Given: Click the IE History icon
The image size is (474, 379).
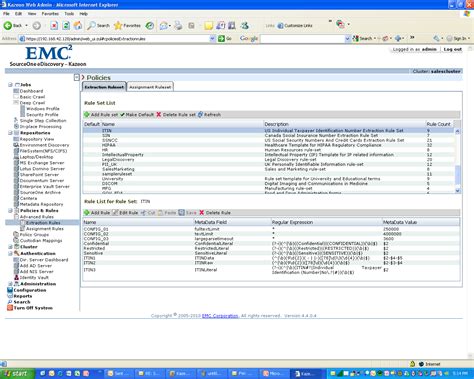Looking at the screenshot, I should click(x=150, y=25).
